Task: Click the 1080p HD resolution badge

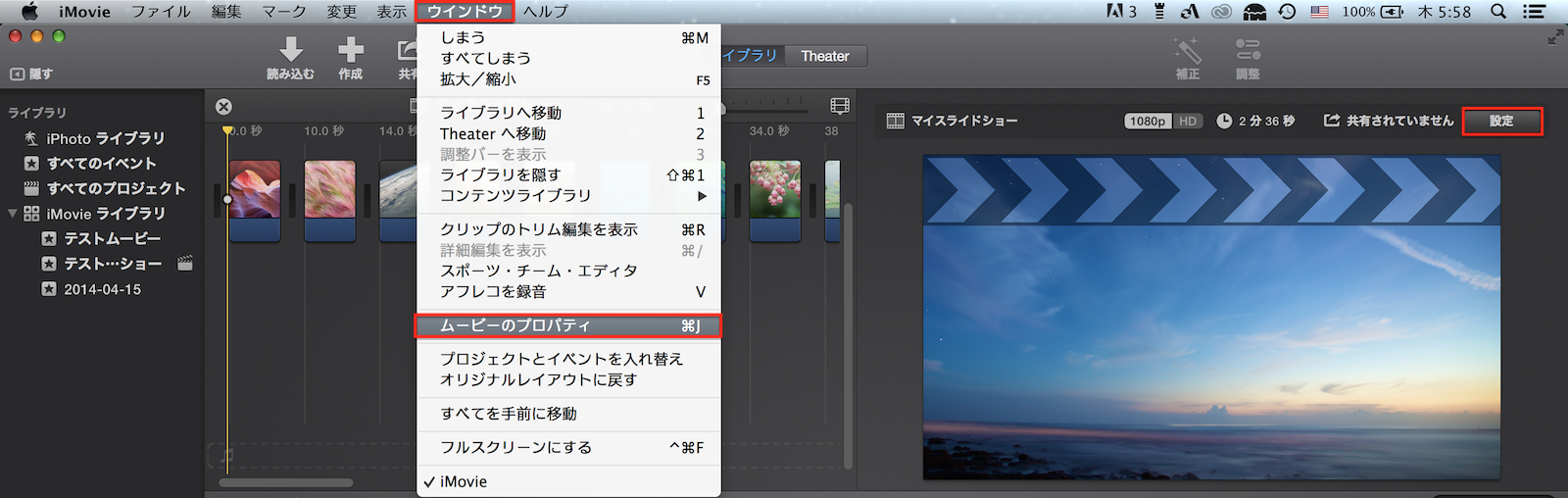Action: 1162,121
